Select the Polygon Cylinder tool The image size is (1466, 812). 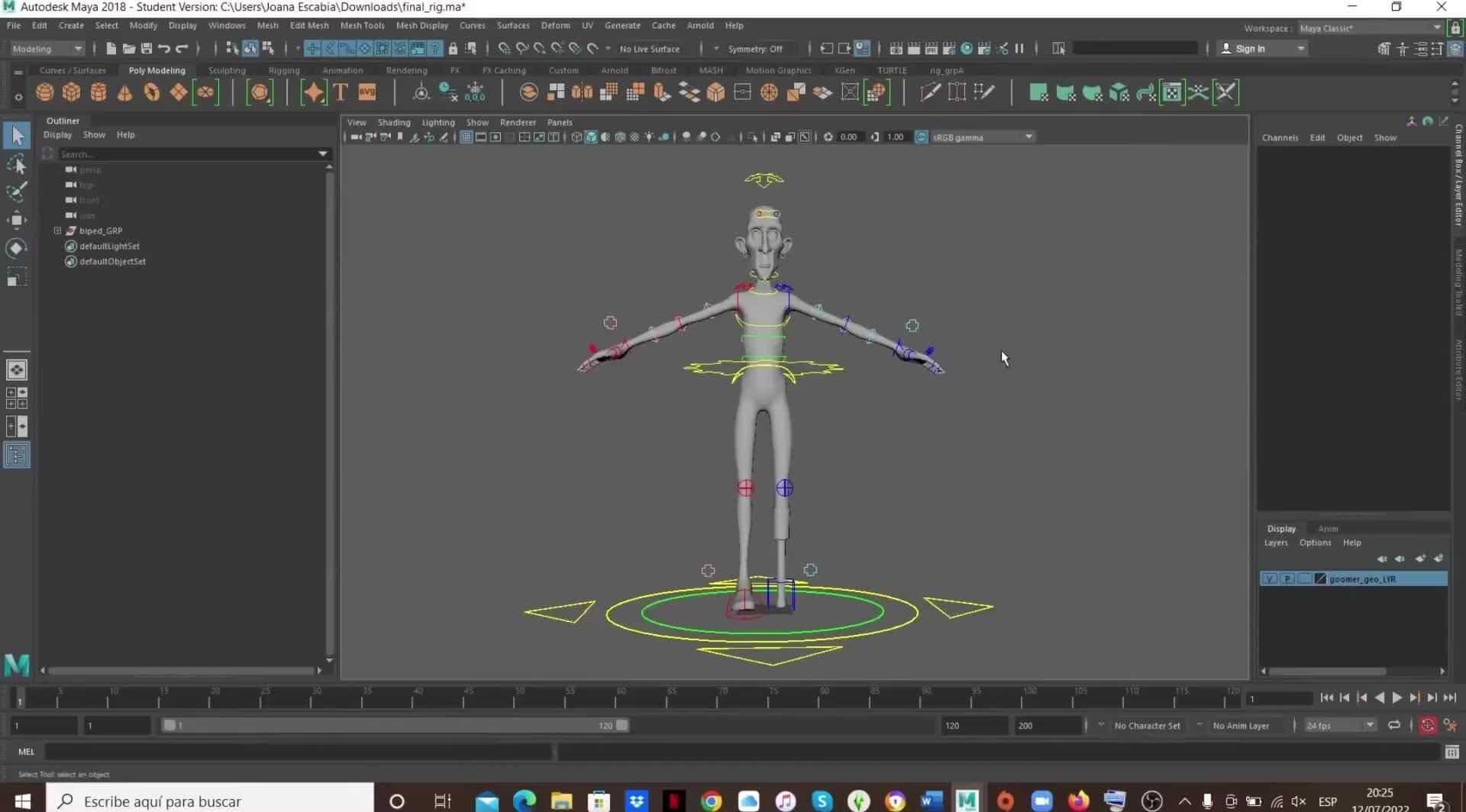[x=98, y=92]
